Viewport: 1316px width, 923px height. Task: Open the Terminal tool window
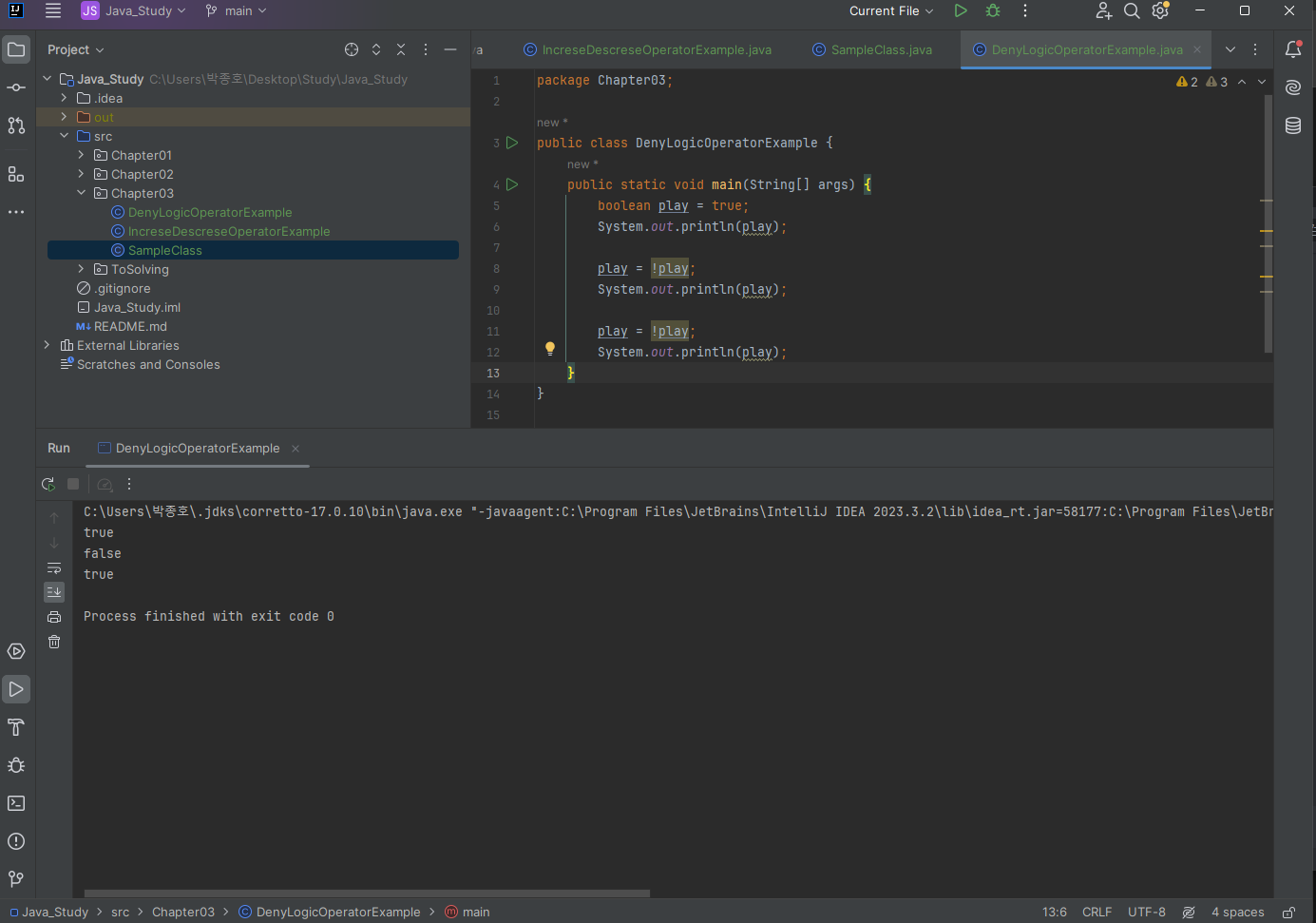[16, 803]
